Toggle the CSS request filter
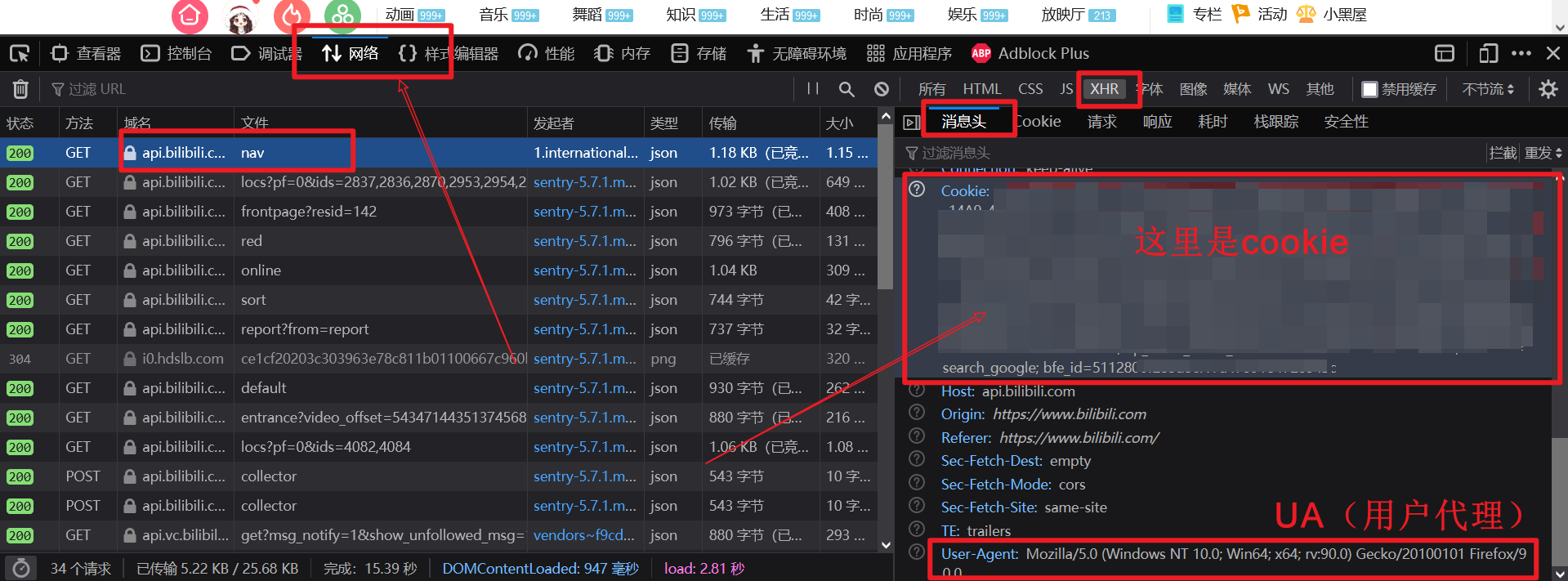Screen dimensions: 1568x581 (x=1030, y=89)
